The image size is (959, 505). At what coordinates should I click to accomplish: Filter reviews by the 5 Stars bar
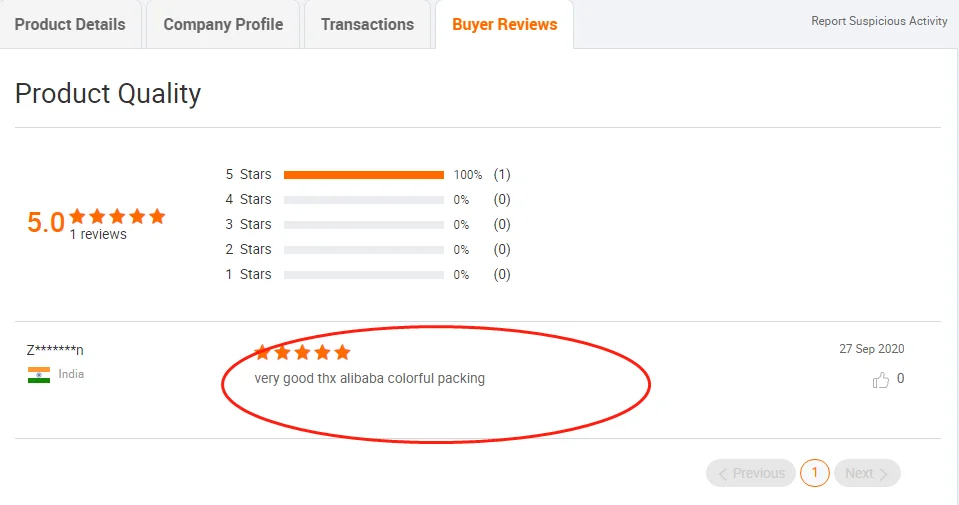pyautogui.click(x=363, y=175)
